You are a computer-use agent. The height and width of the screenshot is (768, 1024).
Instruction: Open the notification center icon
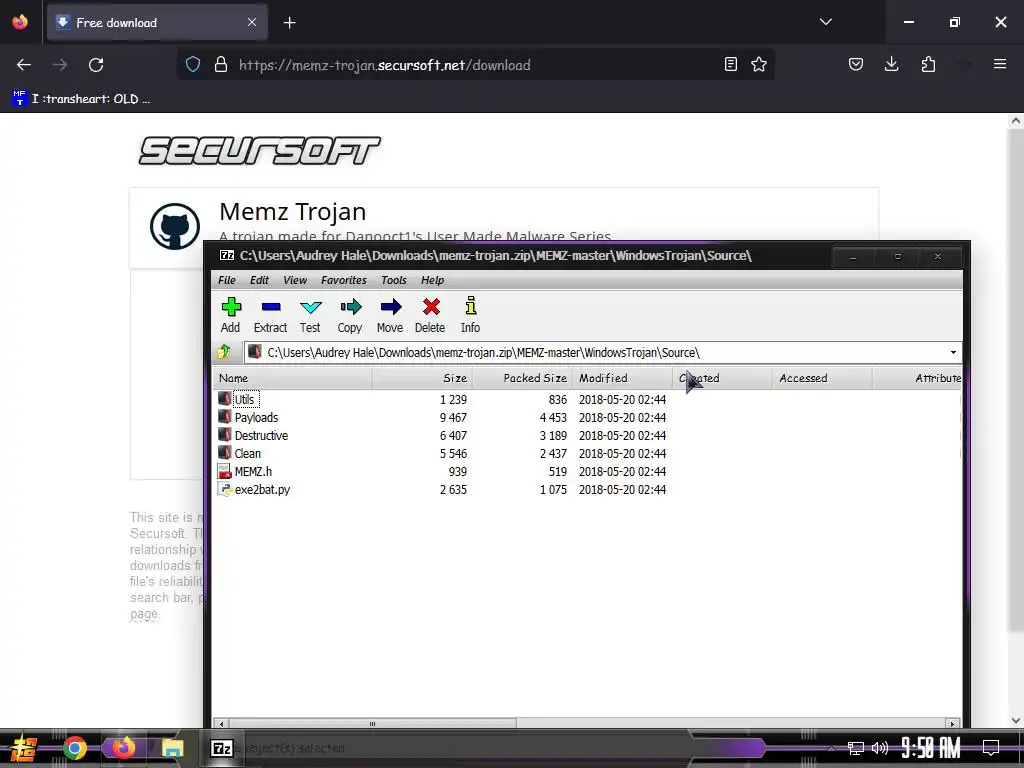point(991,748)
